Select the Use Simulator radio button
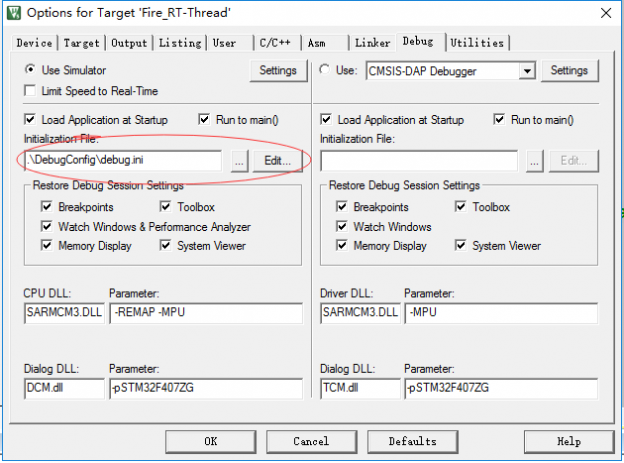Viewport: 624px width, 463px height. (x=32, y=71)
